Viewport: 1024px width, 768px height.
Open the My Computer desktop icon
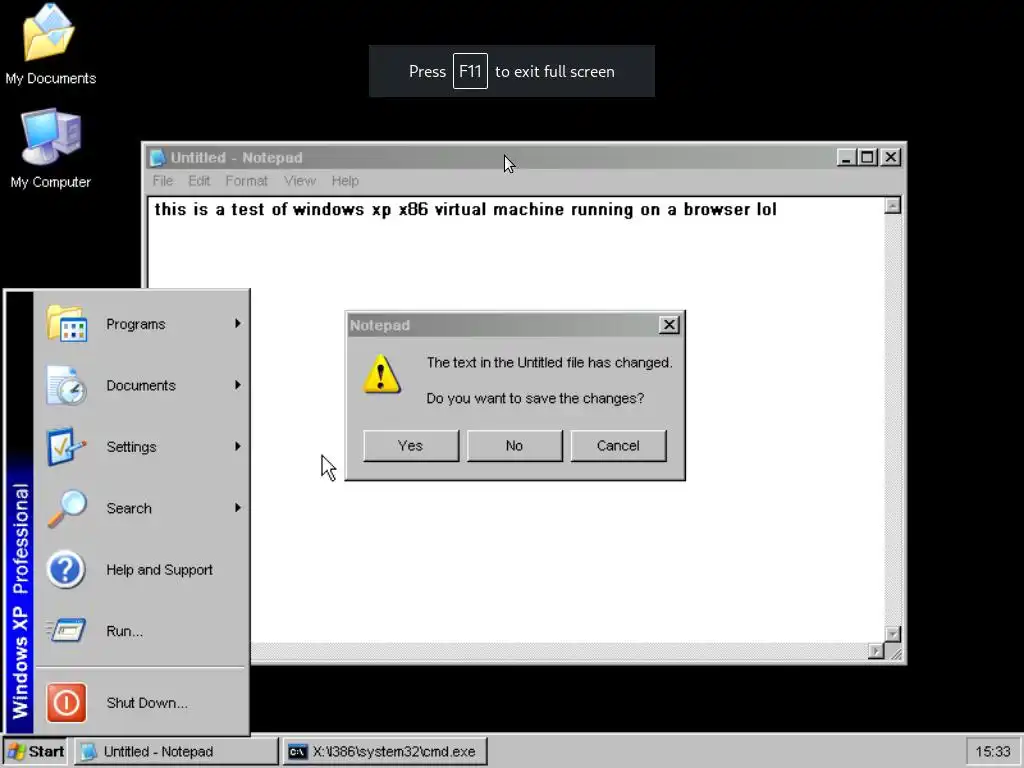pos(50,149)
